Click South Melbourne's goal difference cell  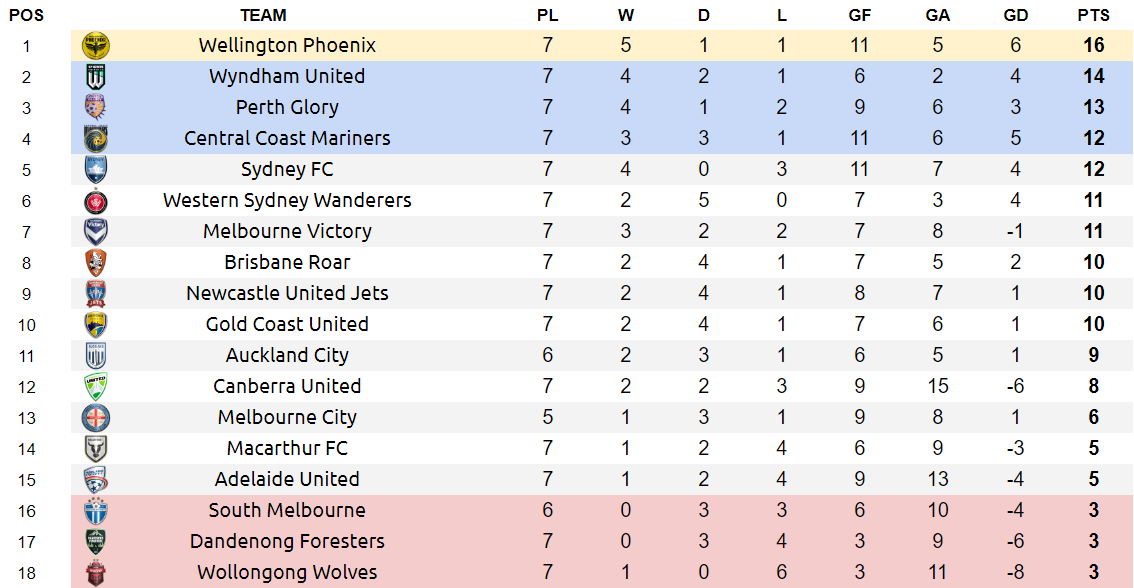1015,511
